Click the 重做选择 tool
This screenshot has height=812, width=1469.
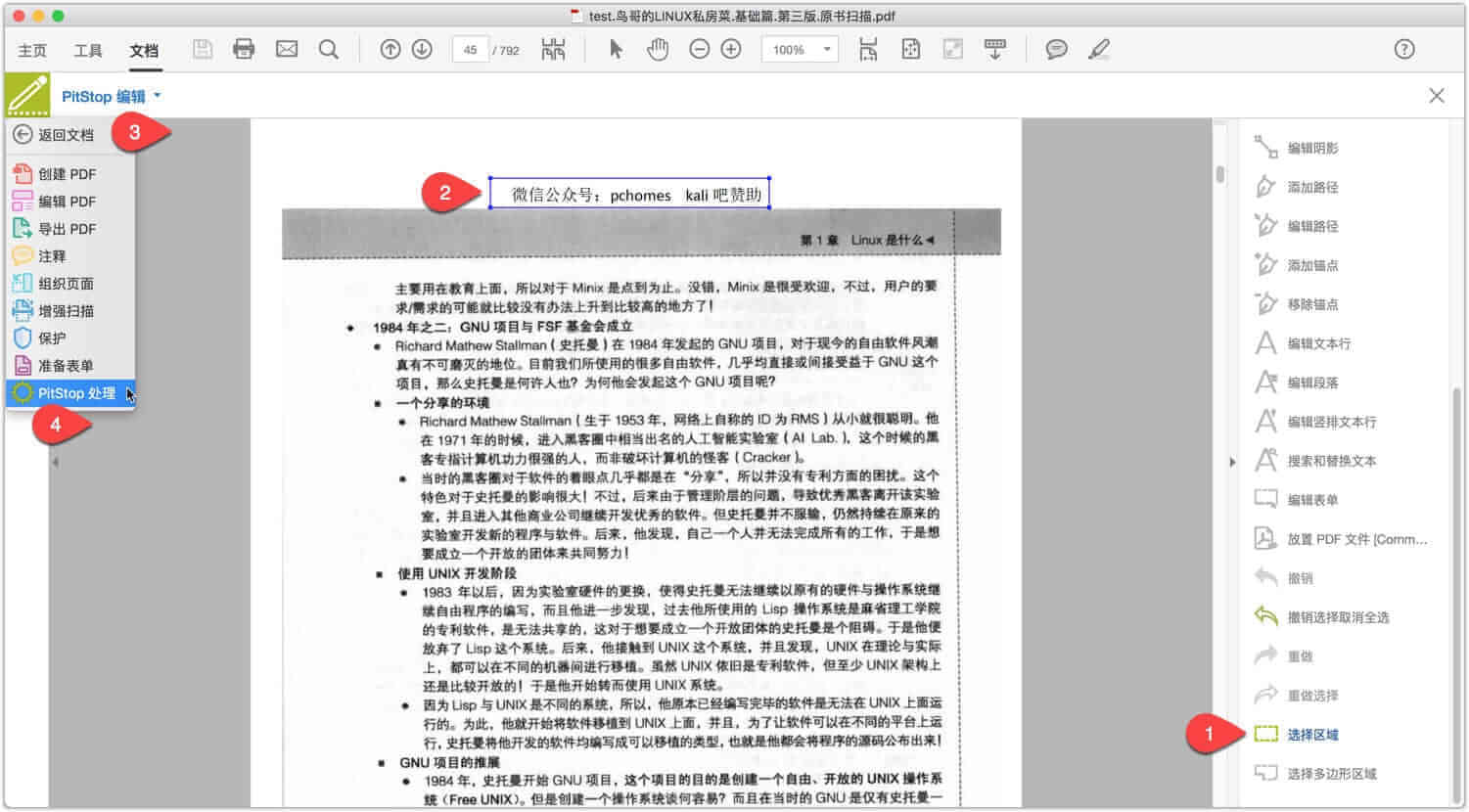click(x=1297, y=696)
